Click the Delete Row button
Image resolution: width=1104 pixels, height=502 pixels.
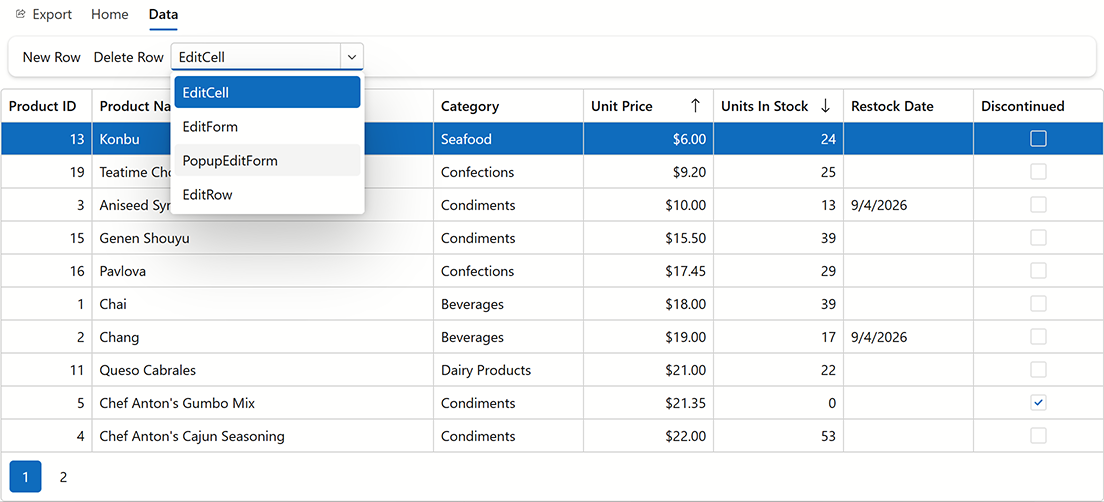point(128,57)
